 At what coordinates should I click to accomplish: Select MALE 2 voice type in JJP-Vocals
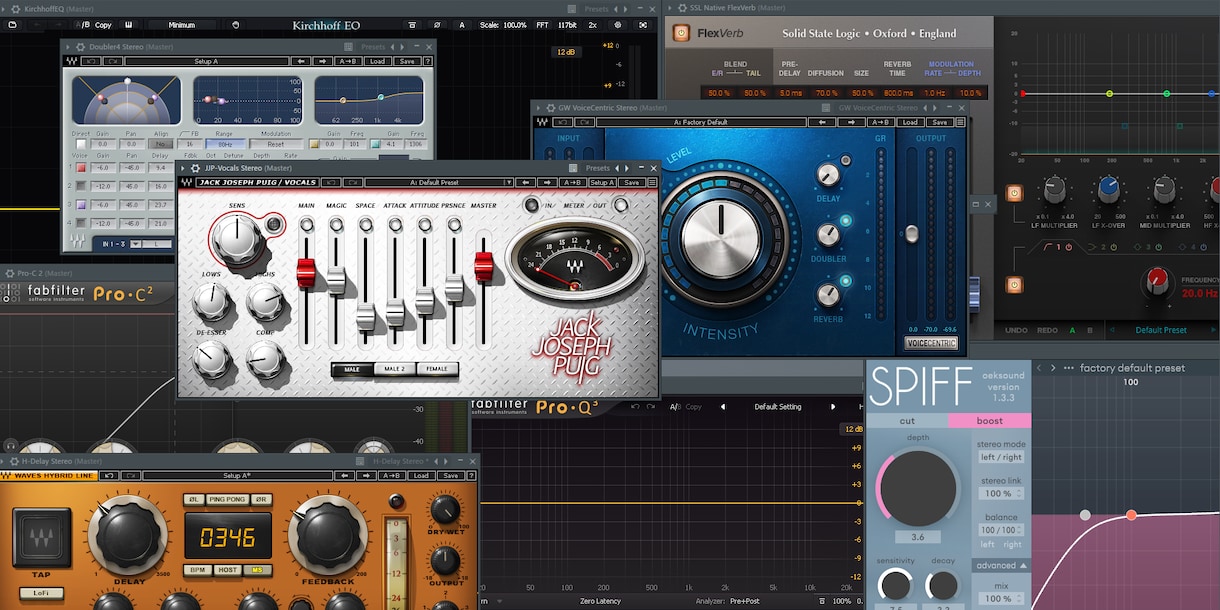tap(394, 369)
